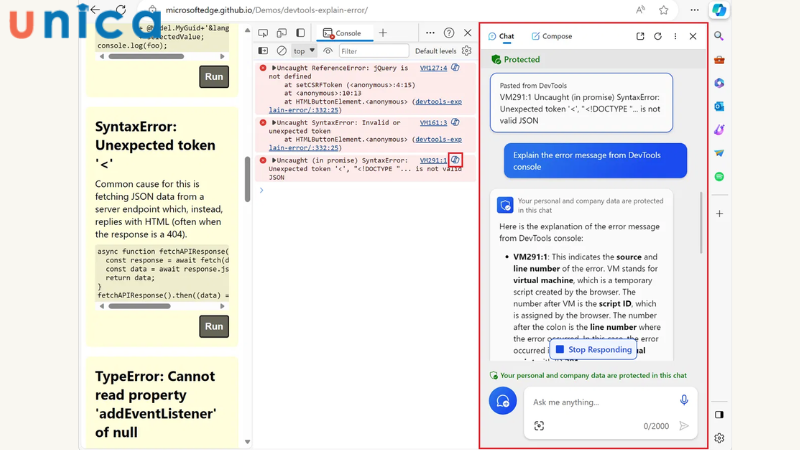Click the add screenshot icon in chat box
The height and width of the screenshot is (450, 800).
tap(539, 426)
